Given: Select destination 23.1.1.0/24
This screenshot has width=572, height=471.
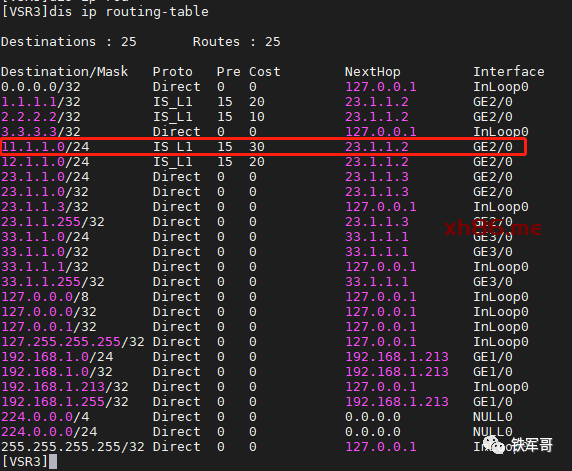Looking at the screenshot, I should (45, 177).
